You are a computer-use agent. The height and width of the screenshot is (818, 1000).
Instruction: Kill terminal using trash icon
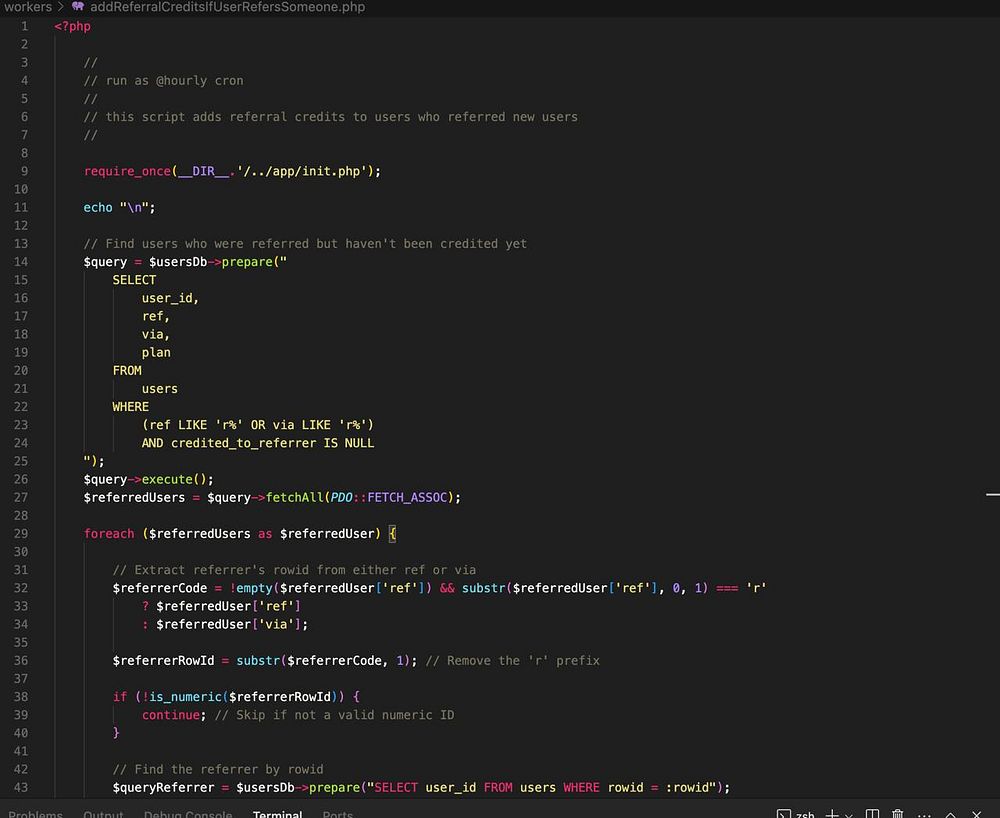tap(898, 814)
